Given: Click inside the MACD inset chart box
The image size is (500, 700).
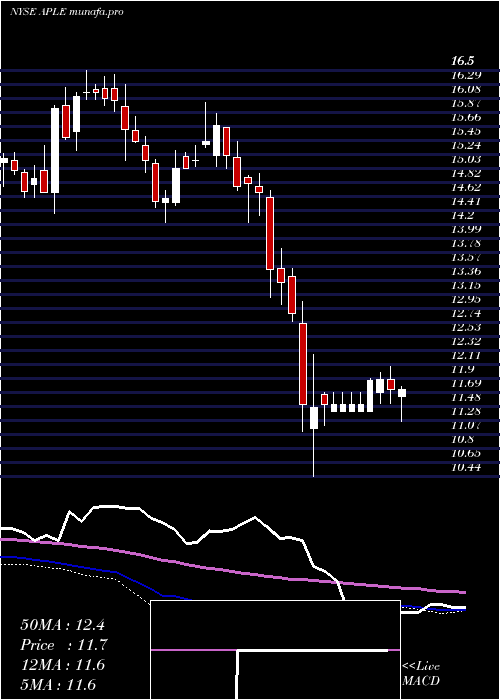Looking at the screenshot, I should tap(275, 650).
